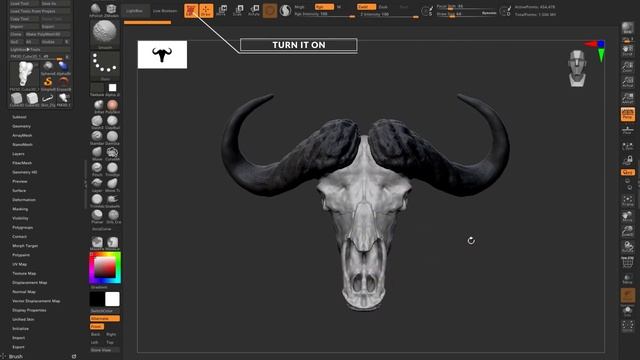The width and height of the screenshot is (640, 360).
Task: Click the Ghost icon on right shelf
Action: 627,295
